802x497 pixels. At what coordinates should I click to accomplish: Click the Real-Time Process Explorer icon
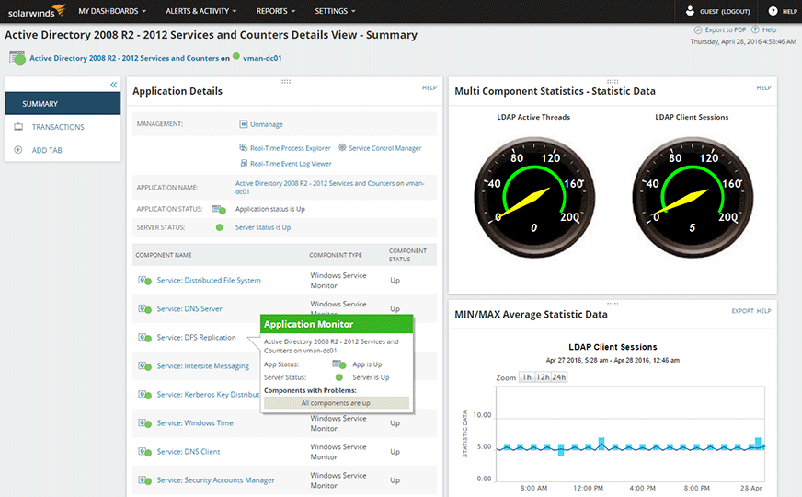point(243,148)
